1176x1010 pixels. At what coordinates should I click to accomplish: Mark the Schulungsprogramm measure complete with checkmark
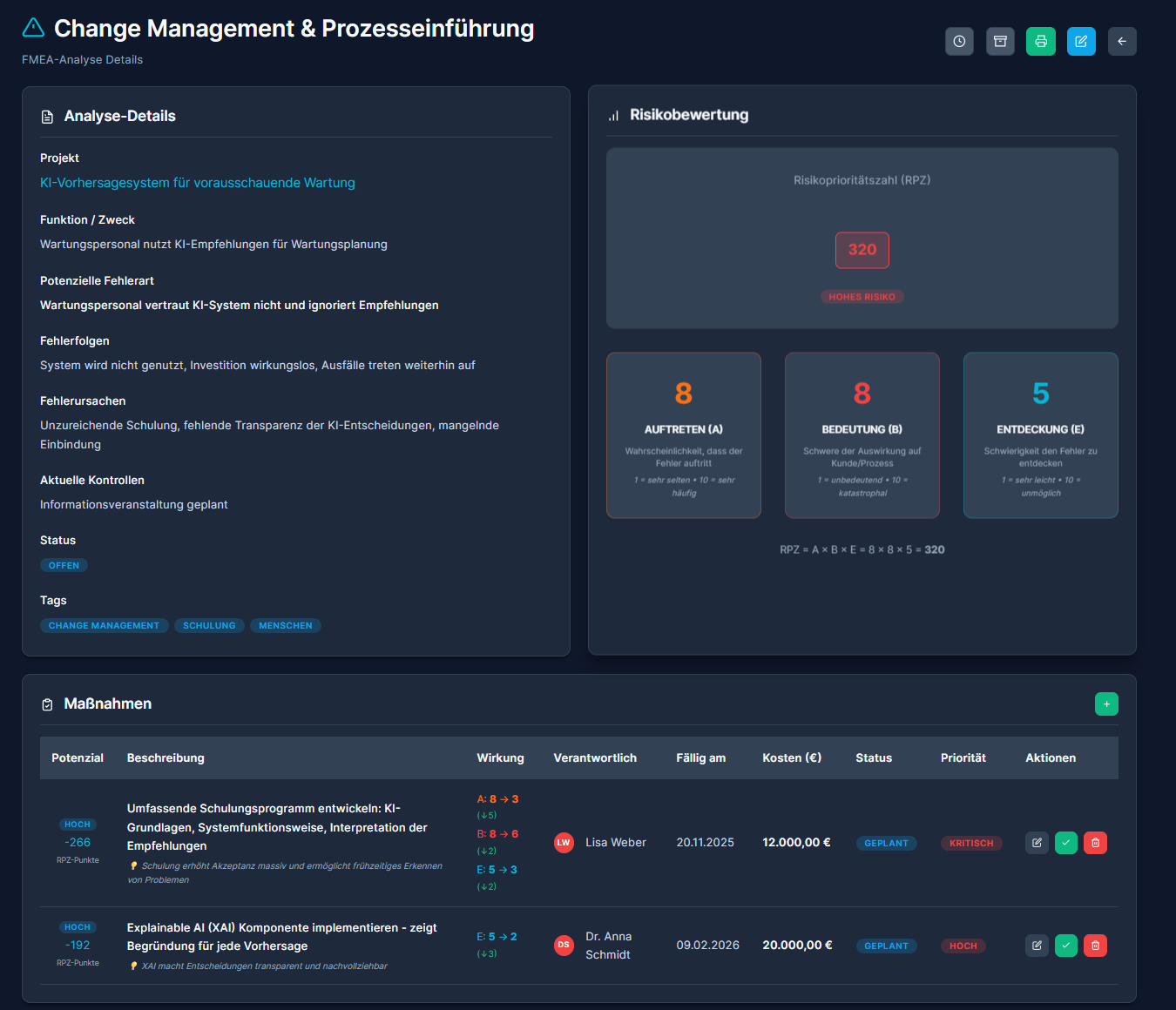pos(1065,842)
